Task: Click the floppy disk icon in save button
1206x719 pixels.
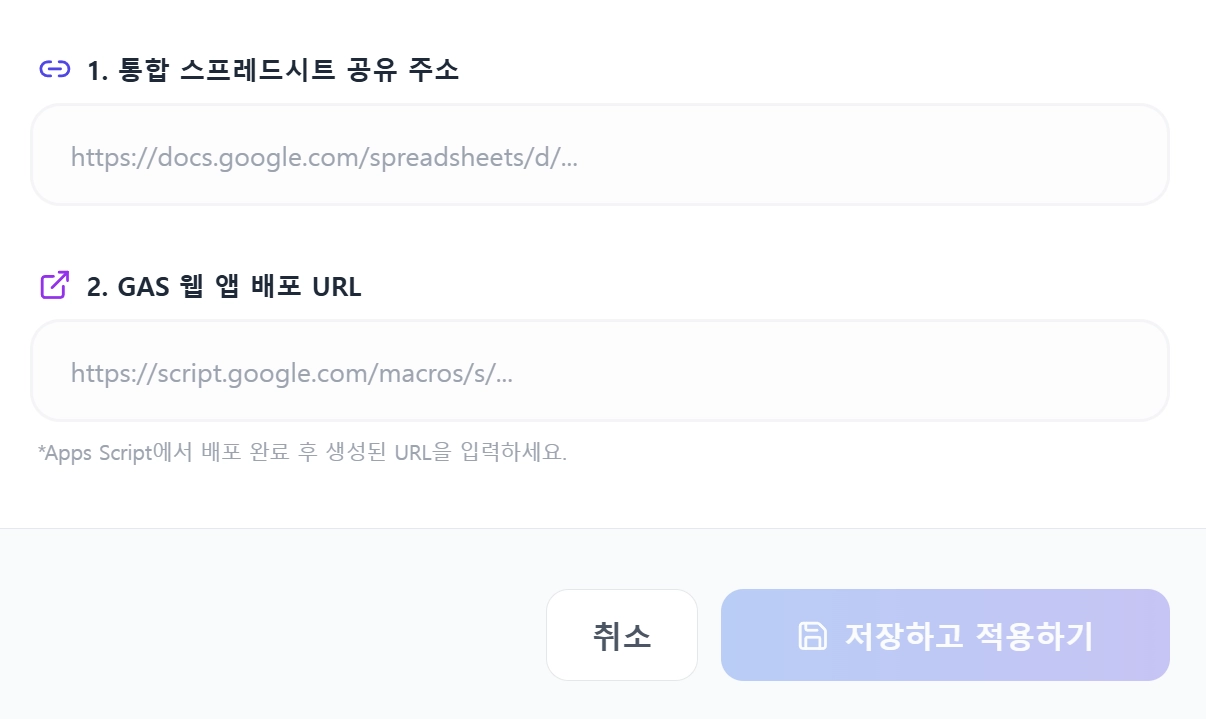Action: 812,636
